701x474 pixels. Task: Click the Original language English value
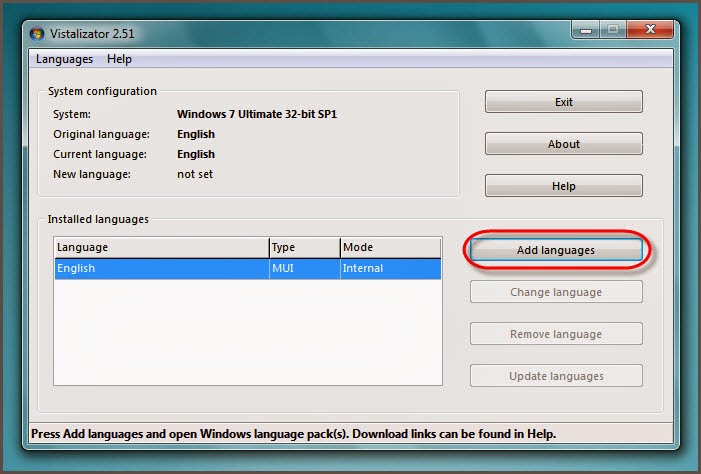pyautogui.click(x=196, y=135)
